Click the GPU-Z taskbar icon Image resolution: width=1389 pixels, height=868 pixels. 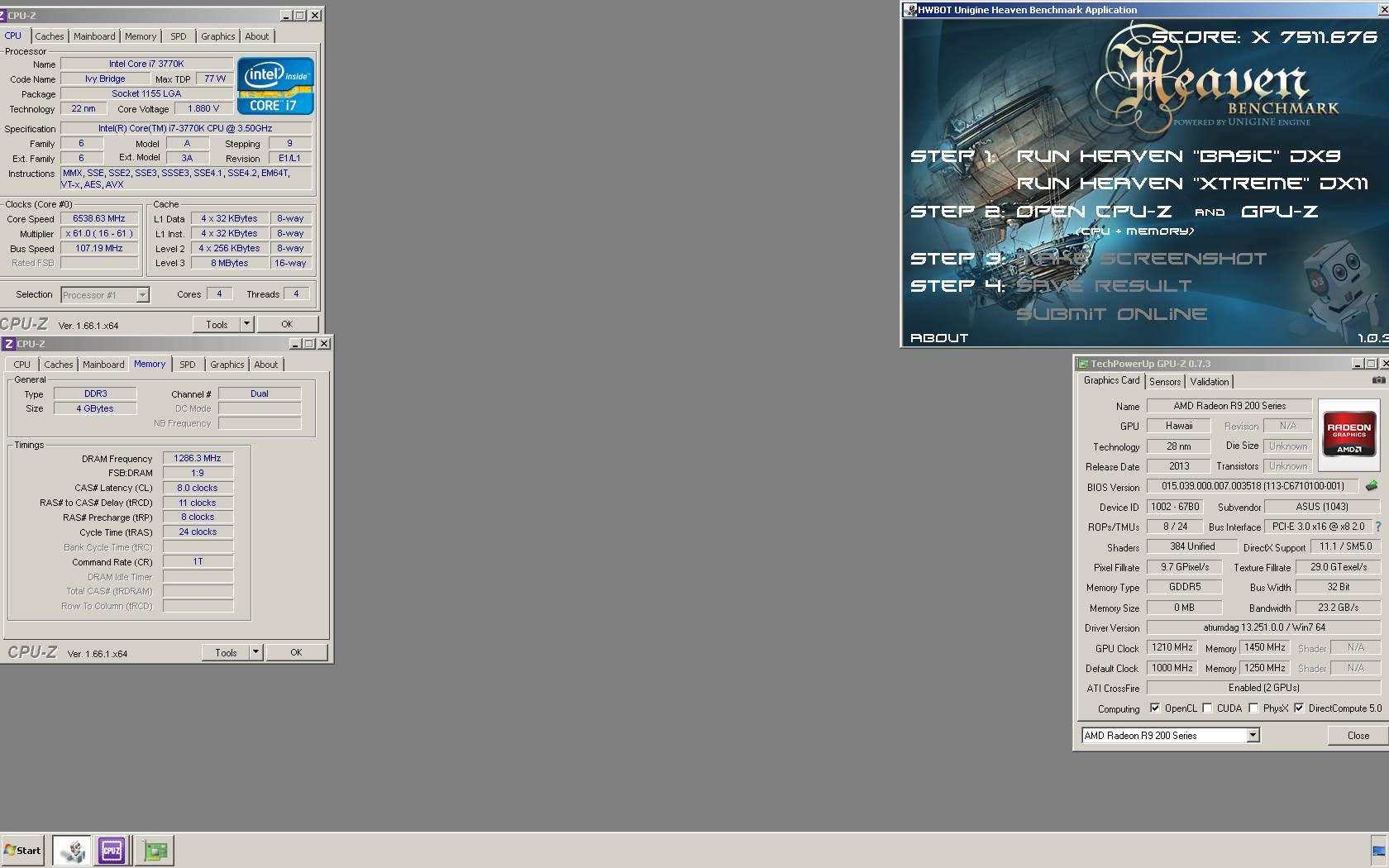tap(155, 850)
